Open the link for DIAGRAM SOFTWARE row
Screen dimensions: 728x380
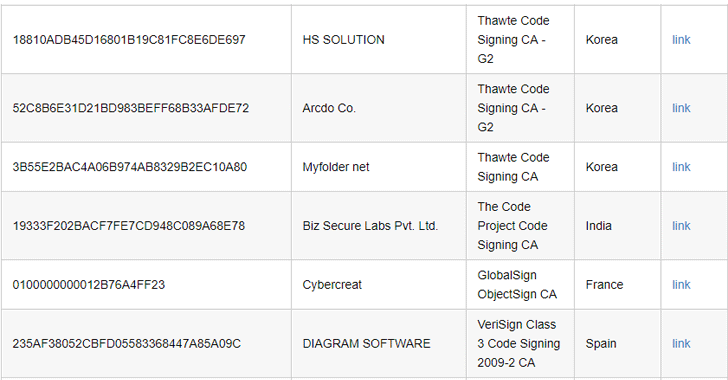click(681, 344)
